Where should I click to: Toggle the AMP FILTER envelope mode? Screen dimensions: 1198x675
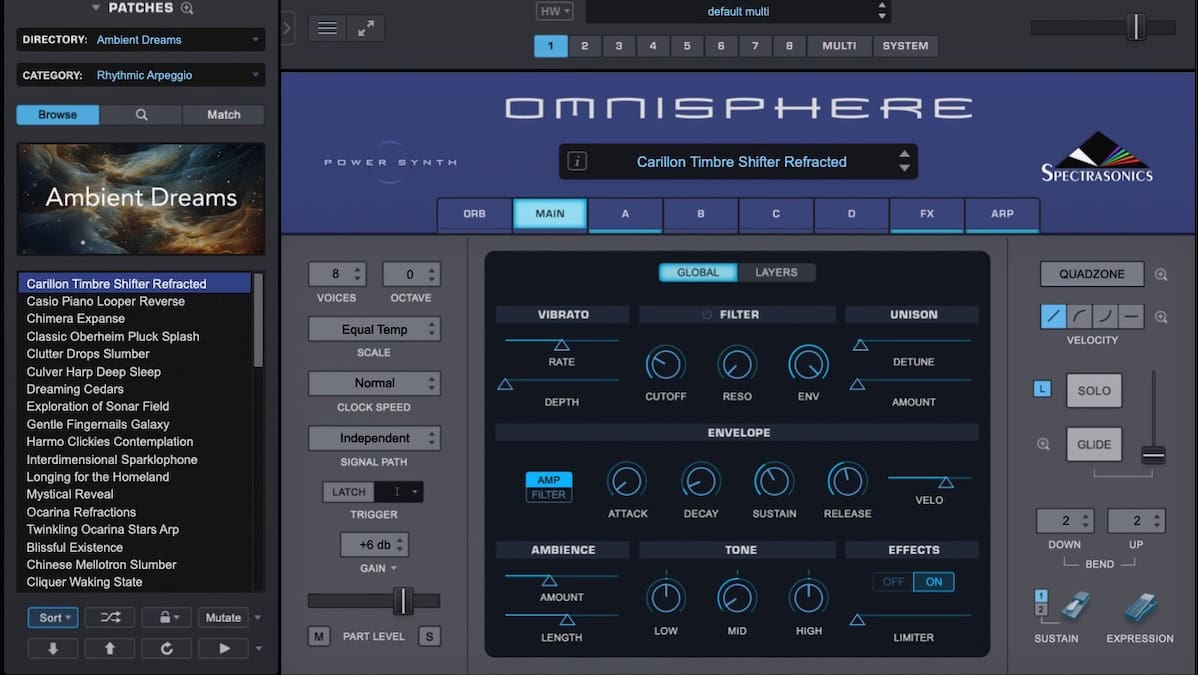(548, 487)
